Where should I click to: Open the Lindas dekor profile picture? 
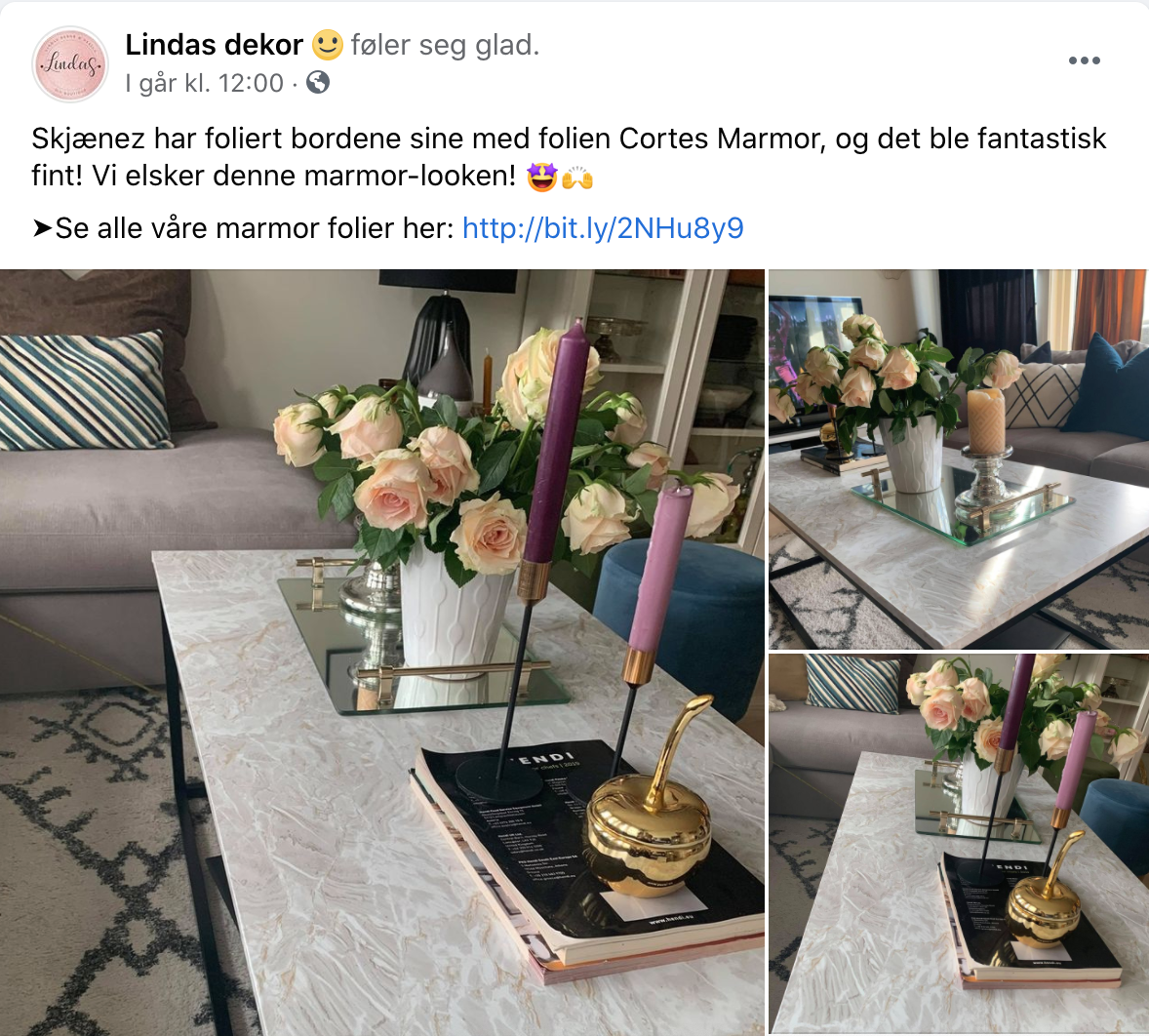[x=70, y=63]
